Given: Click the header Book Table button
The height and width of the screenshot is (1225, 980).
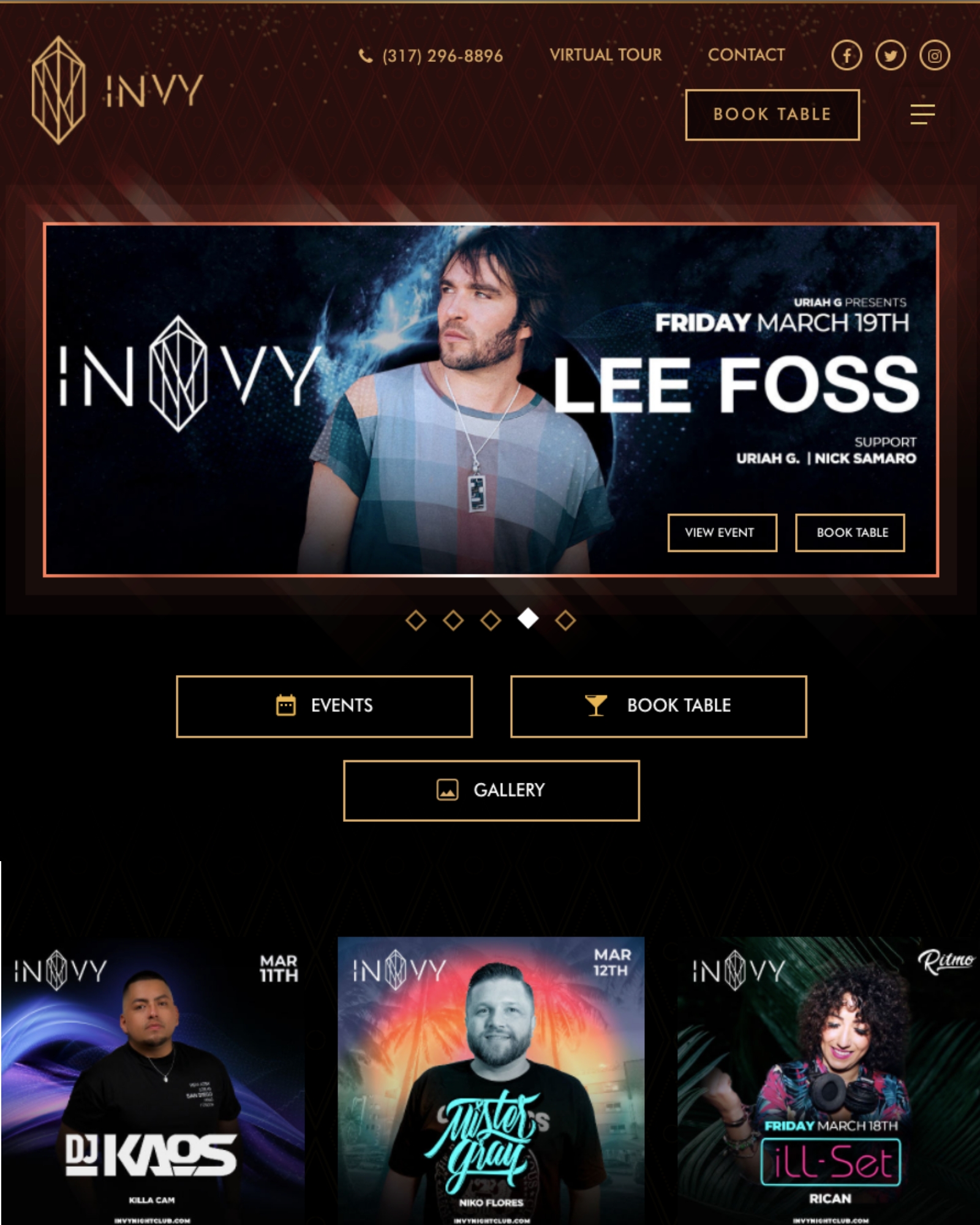Looking at the screenshot, I should pyautogui.click(x=772, y=115).
